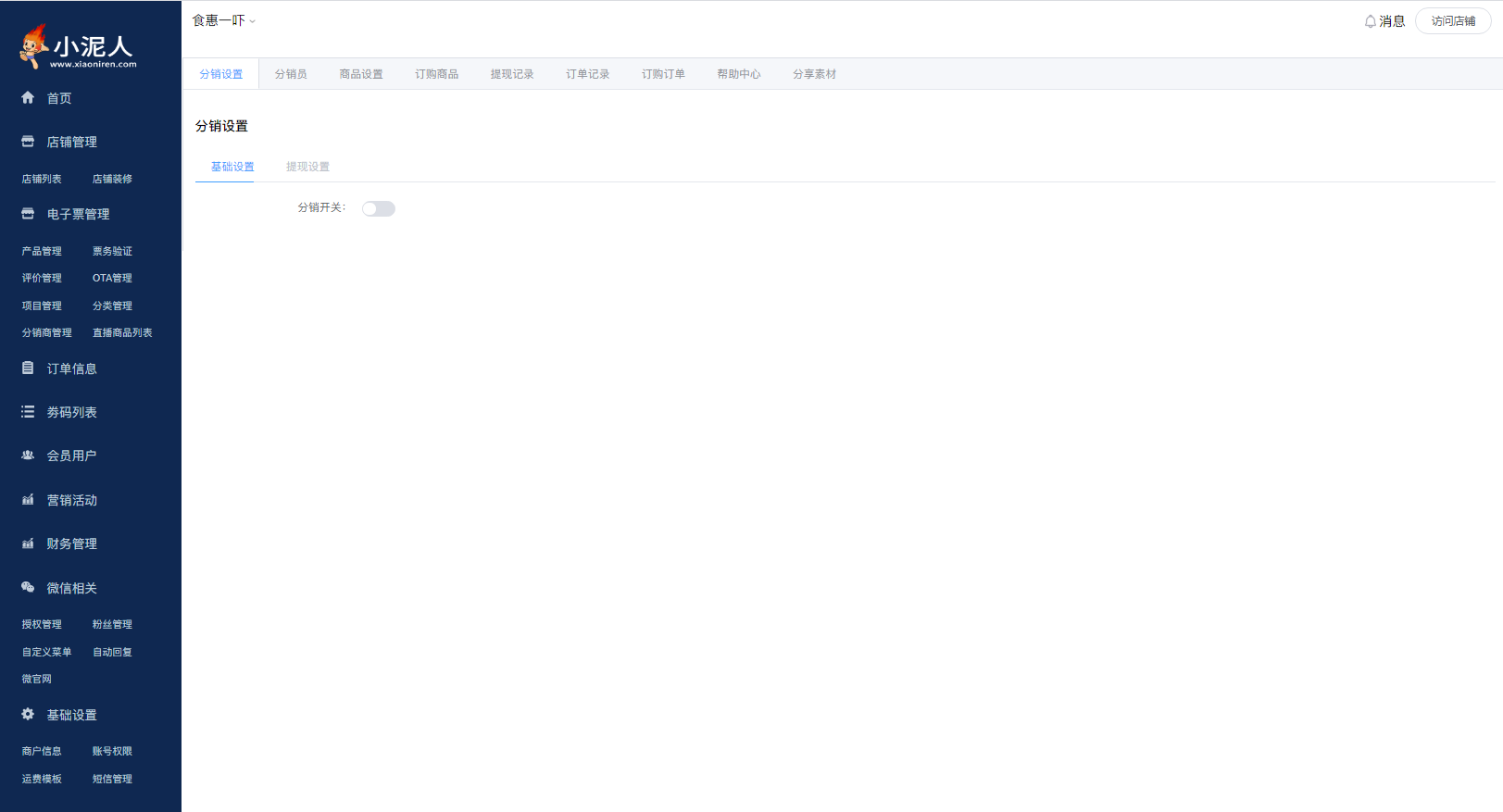This screenshot has height=812, width=1503.
Task: Click the gear icon beside 基础设置
Action: pos(28,714)
